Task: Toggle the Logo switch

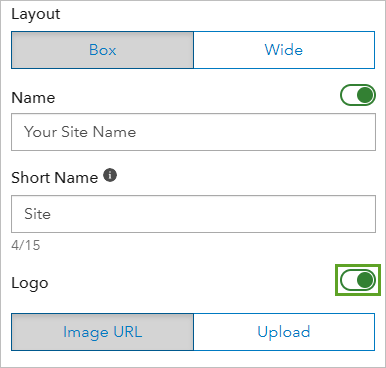Action: pyautogui.click(x=358, y=280)
